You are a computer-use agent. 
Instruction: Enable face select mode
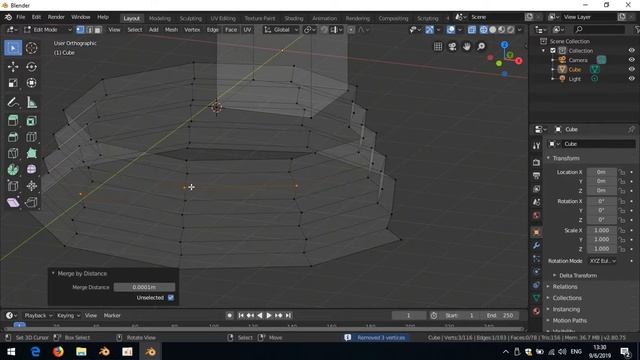click(x=98, y=30)
